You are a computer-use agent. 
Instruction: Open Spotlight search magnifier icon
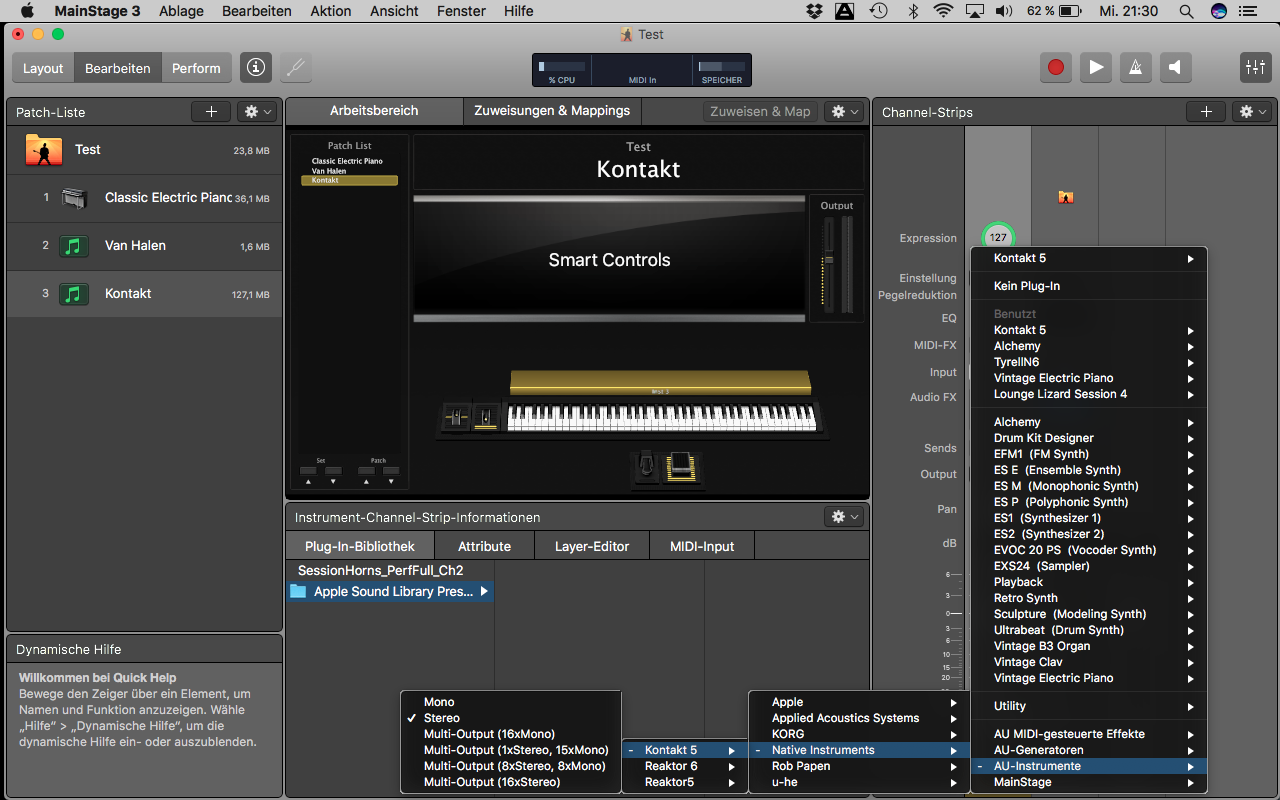point(1186,11)
